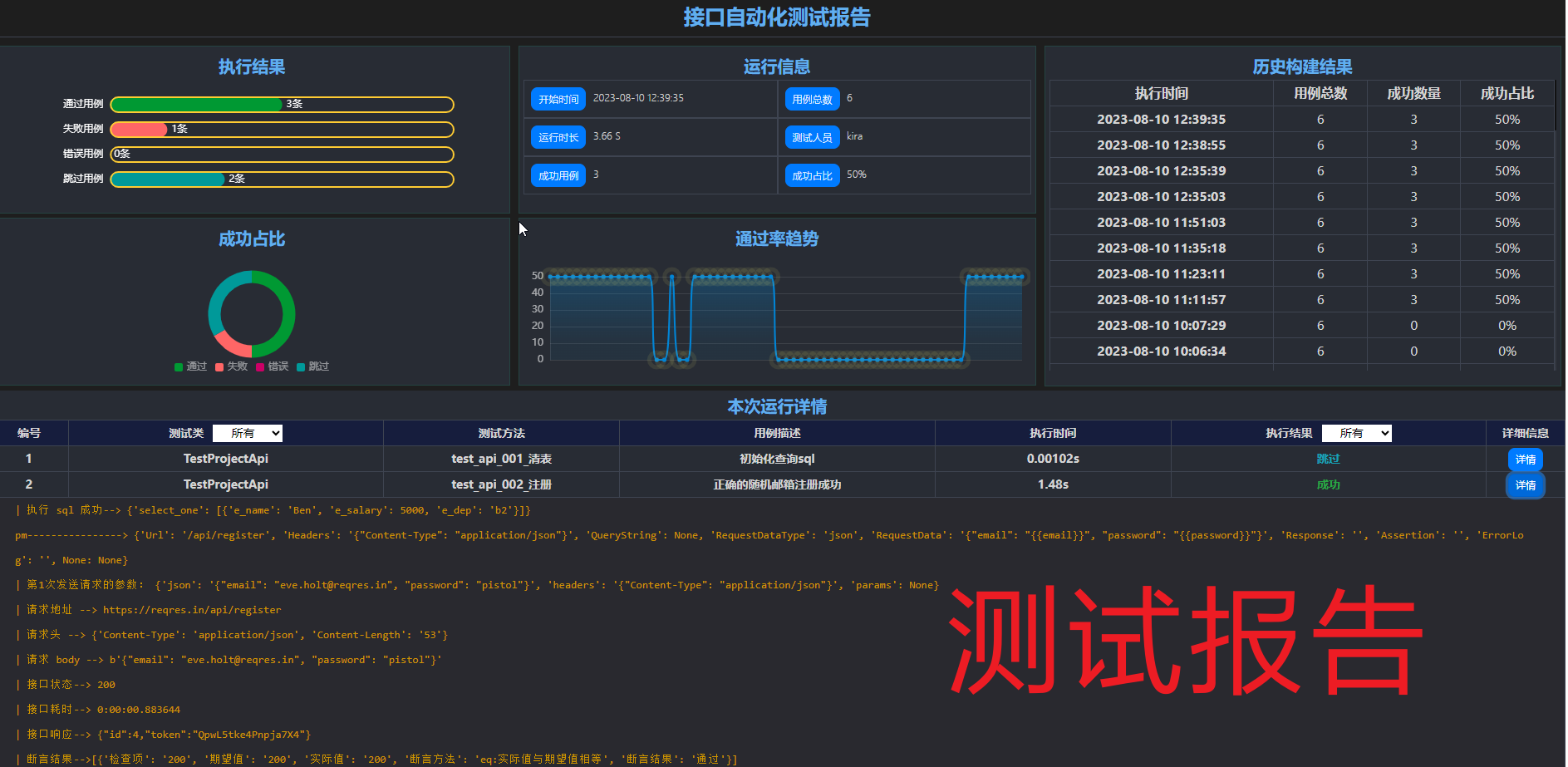The height and width of the screenshot is (767, 1568).
Task: Click the 接口响应 token log line
Action: [x=164, y=735]
